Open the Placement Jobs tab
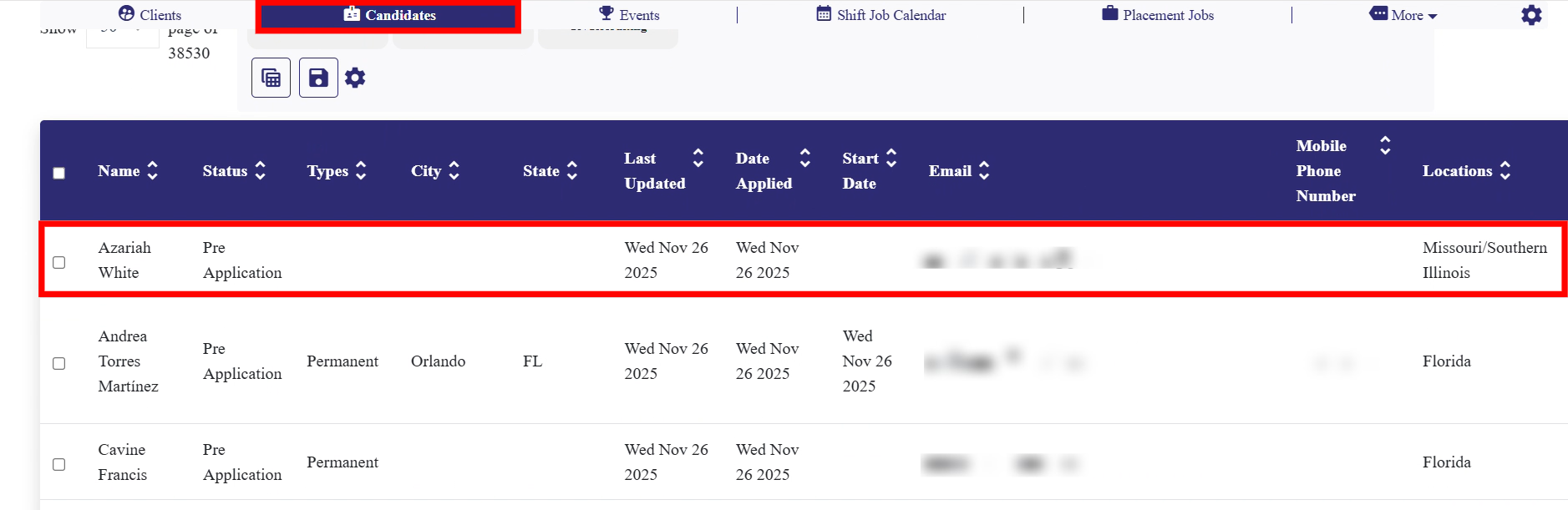Image resolution: width=1568 pixels, height=510 pixels. [x=1158, y=15]
